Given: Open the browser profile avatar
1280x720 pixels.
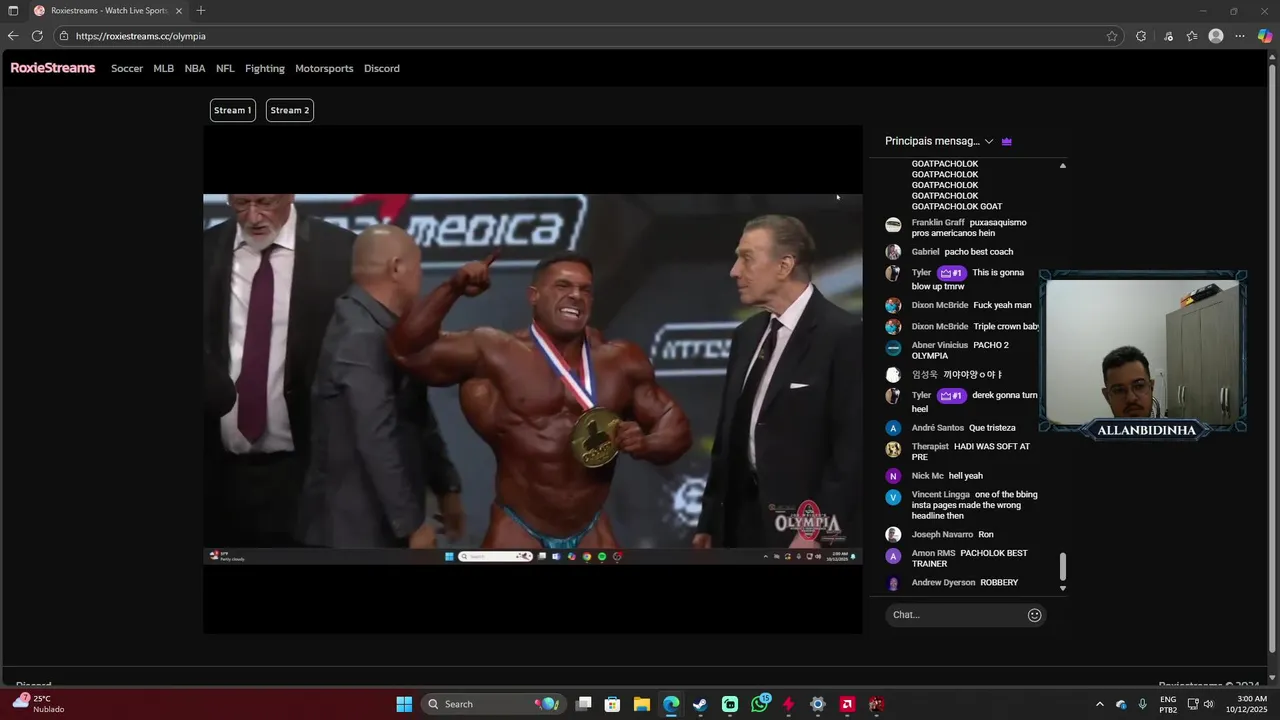Looking at the screenshot, I should [x=1216, y=36].
